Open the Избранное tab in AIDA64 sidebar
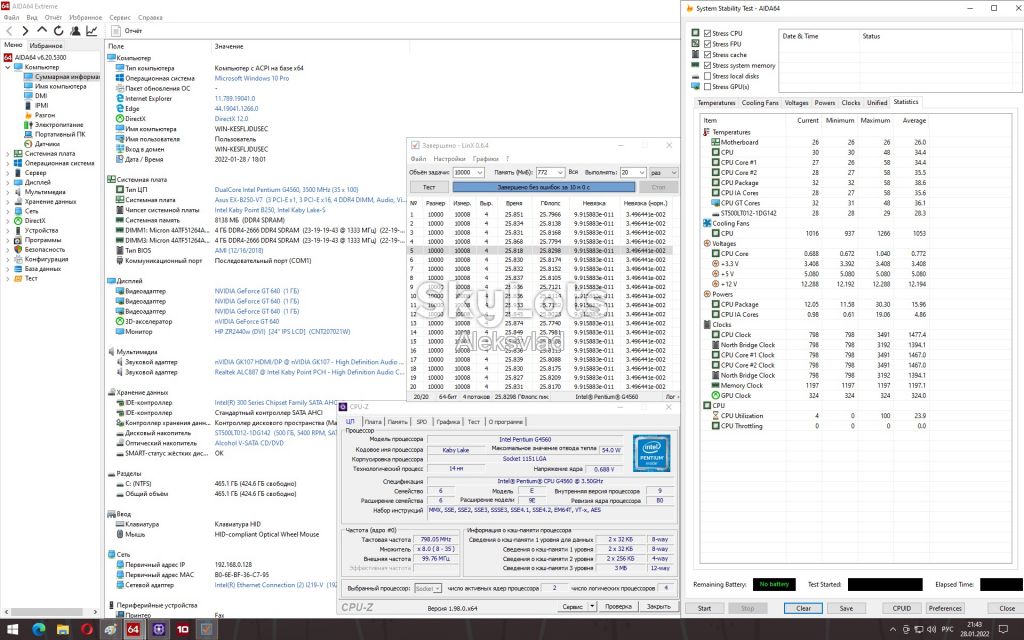The image size is (1024, 640). [46, 46]
